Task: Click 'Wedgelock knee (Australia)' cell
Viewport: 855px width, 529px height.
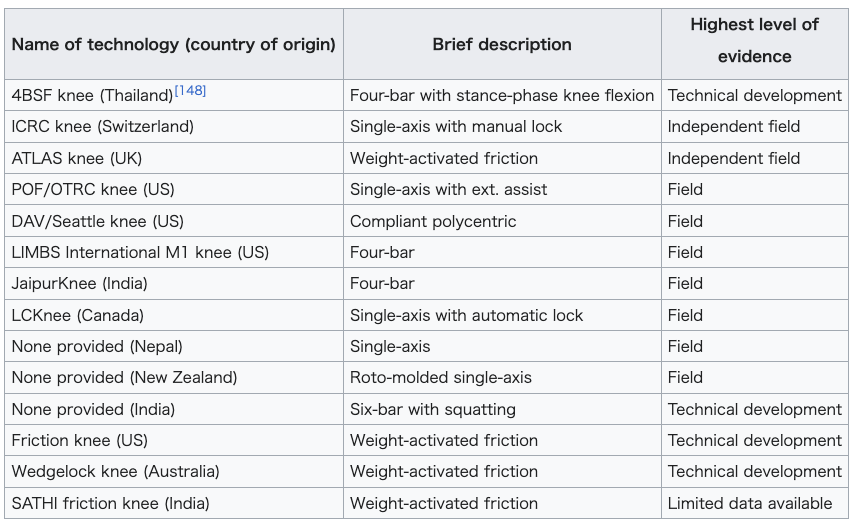Action: pyautogui.click(x=174, y=471)
